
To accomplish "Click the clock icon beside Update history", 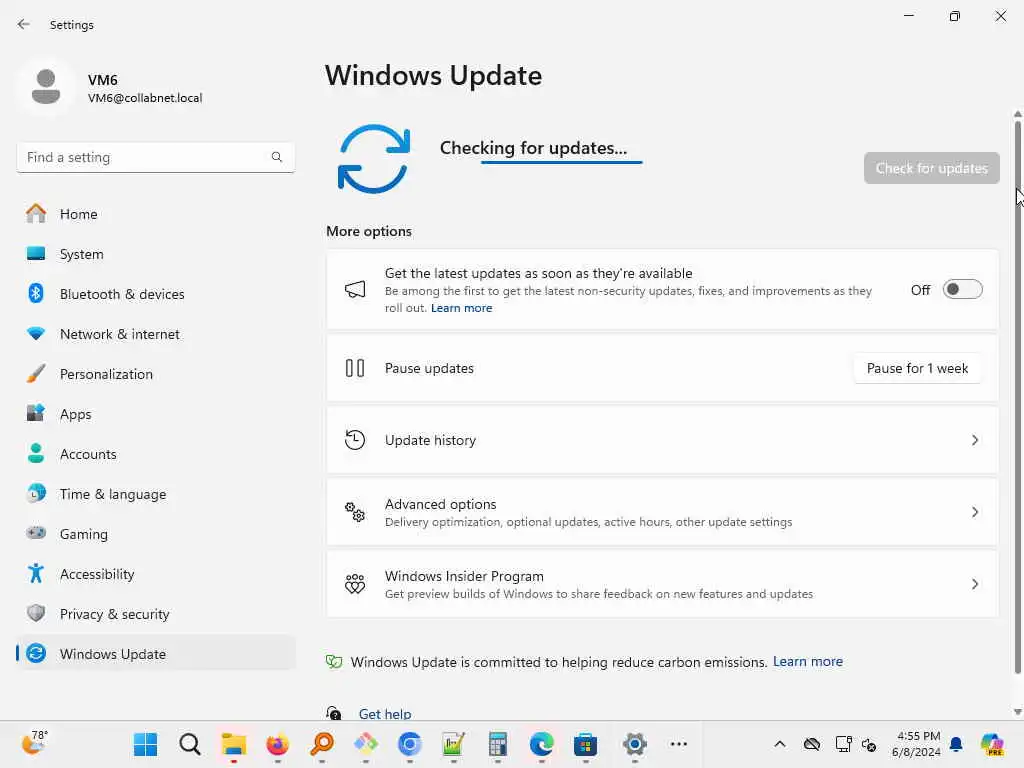I will pyautogui.click(x=355, y=440).
